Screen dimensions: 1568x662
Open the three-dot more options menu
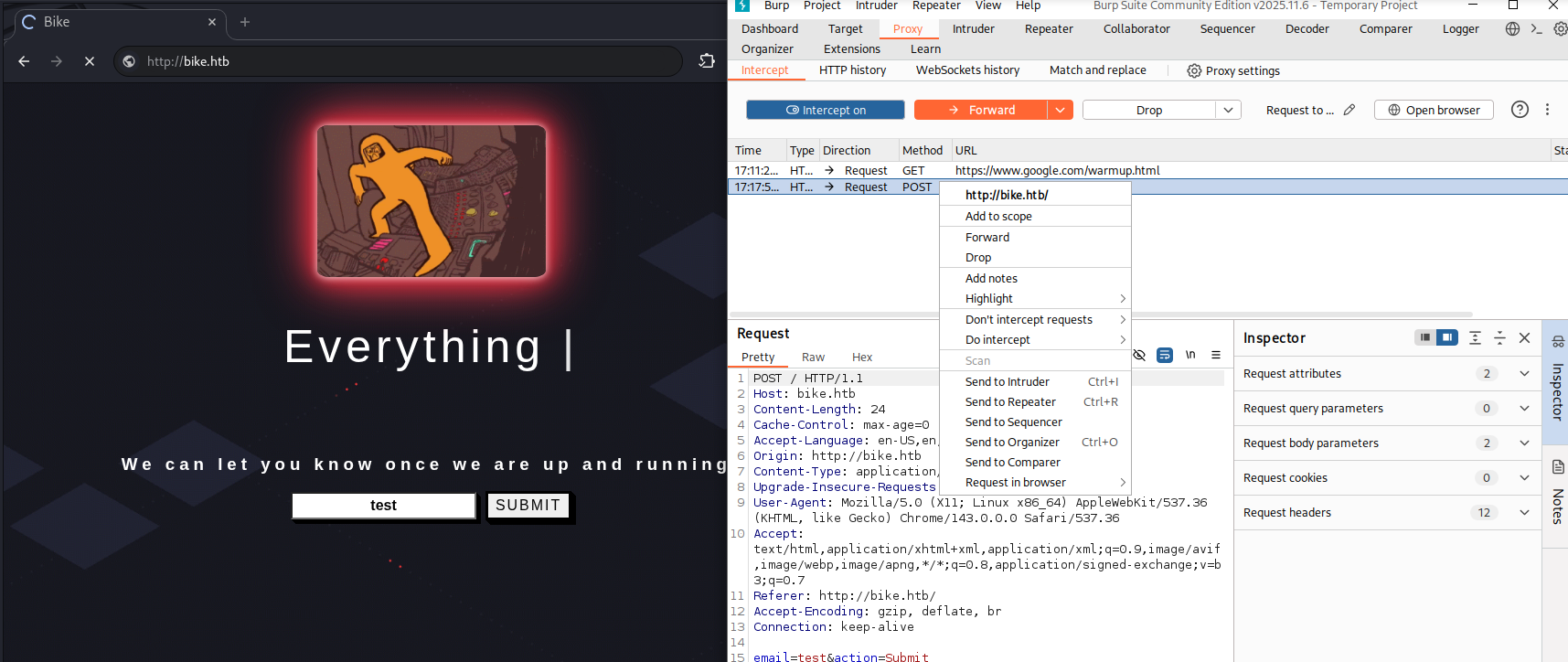click(x=1547, y=110)
